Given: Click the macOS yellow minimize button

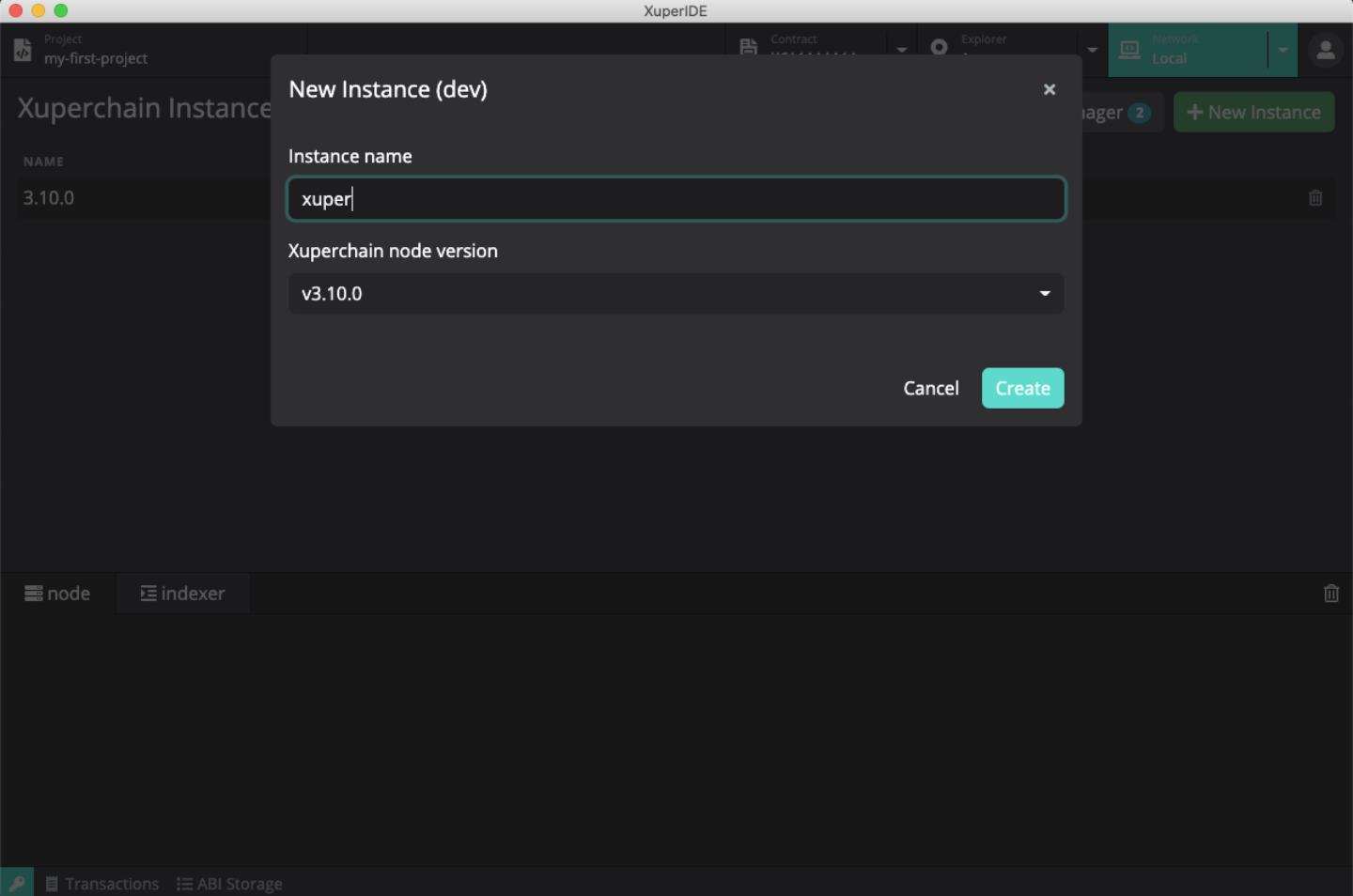Looking at the screenshot, I should (39, 10).
